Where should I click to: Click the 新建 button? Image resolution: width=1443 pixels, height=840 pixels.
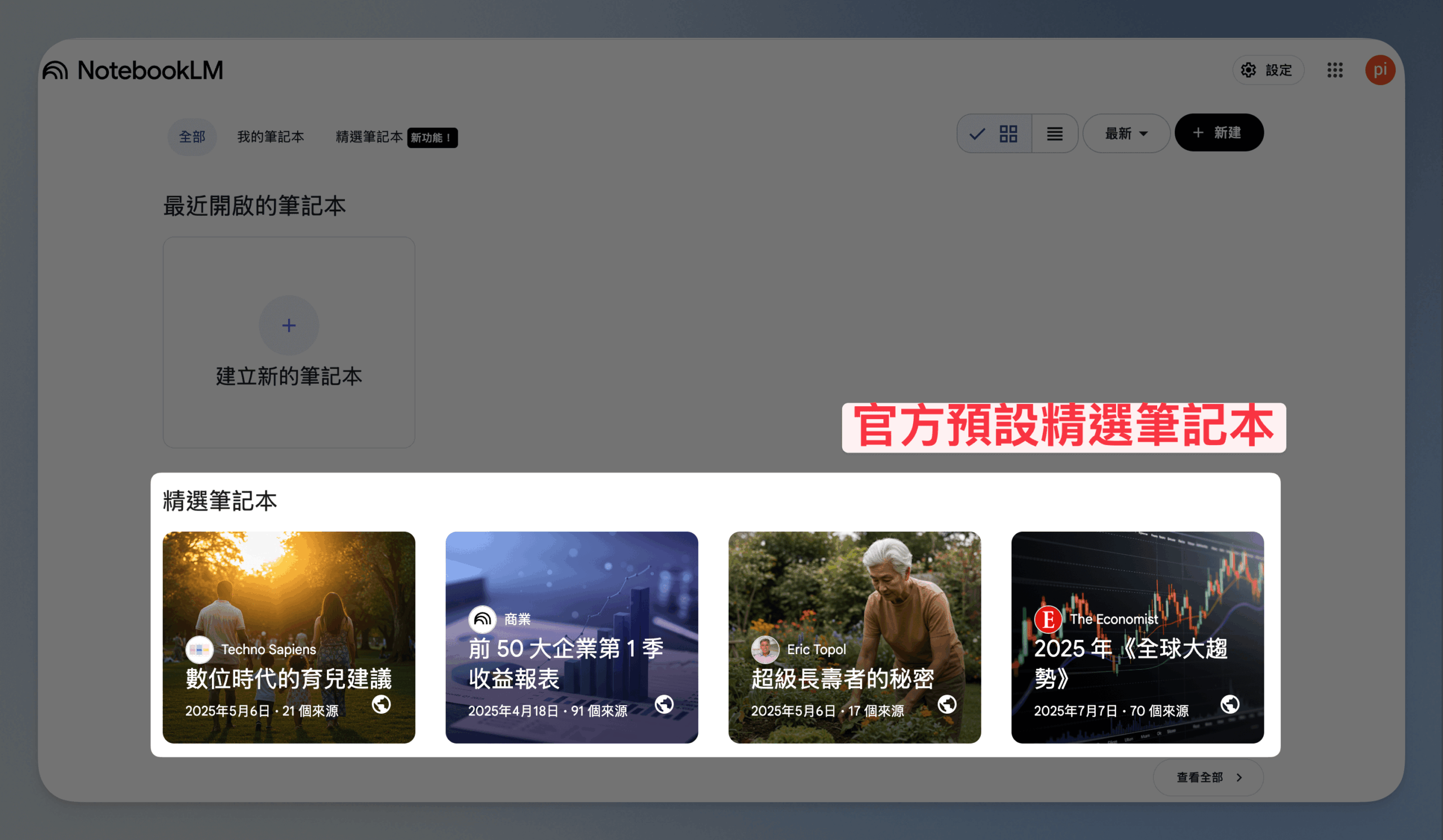[x=1219, y=133]
